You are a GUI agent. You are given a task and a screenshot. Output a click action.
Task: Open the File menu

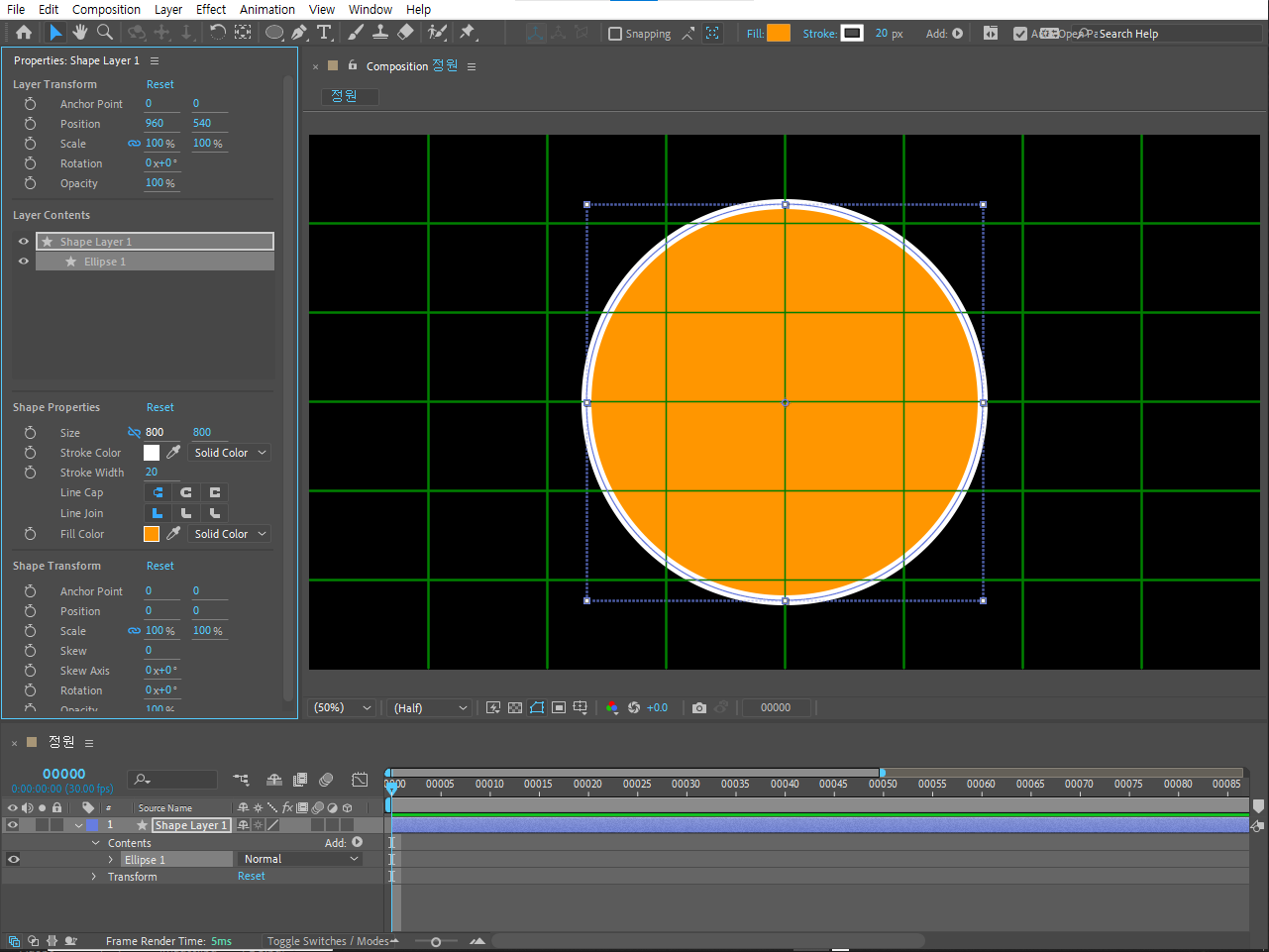[16, 9]
